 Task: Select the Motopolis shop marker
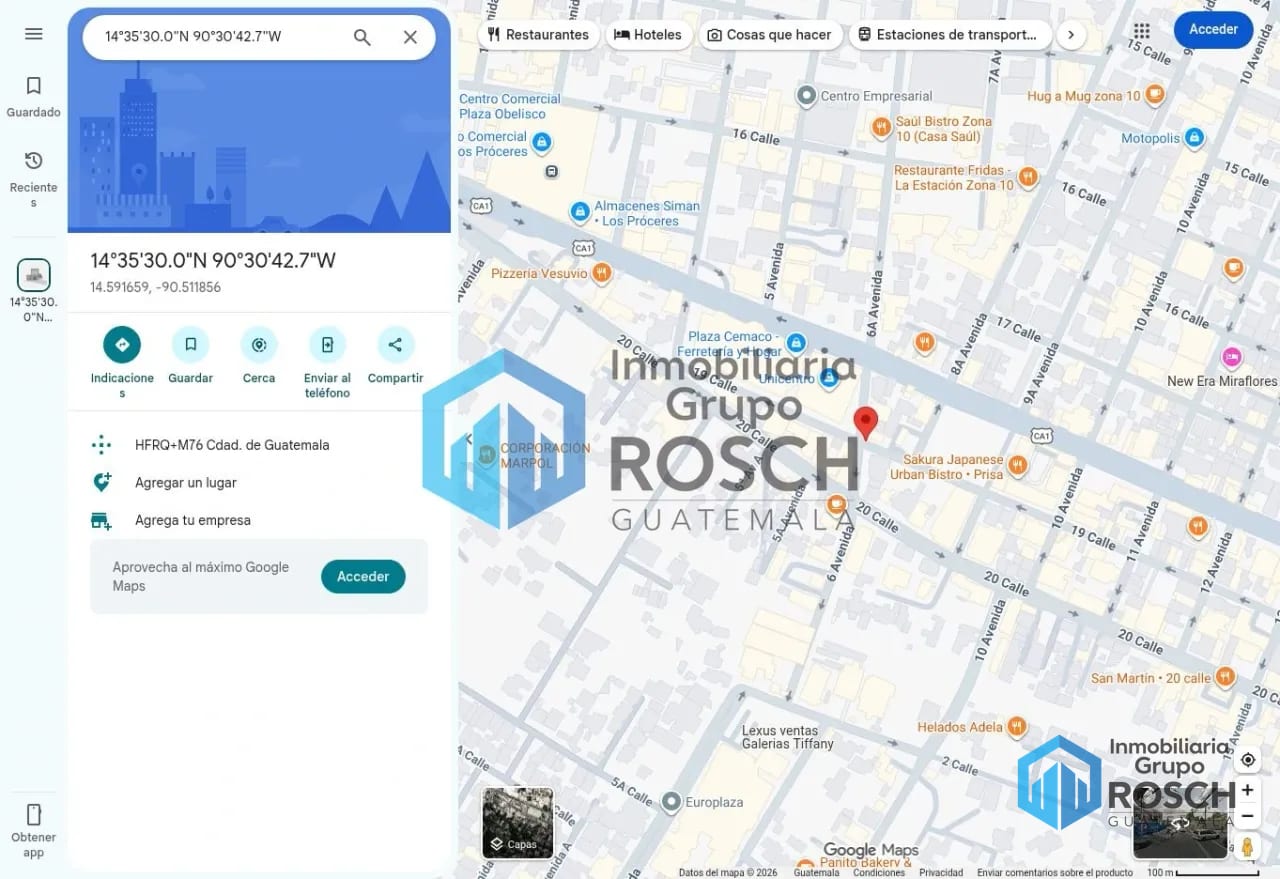click(1194, 138)
